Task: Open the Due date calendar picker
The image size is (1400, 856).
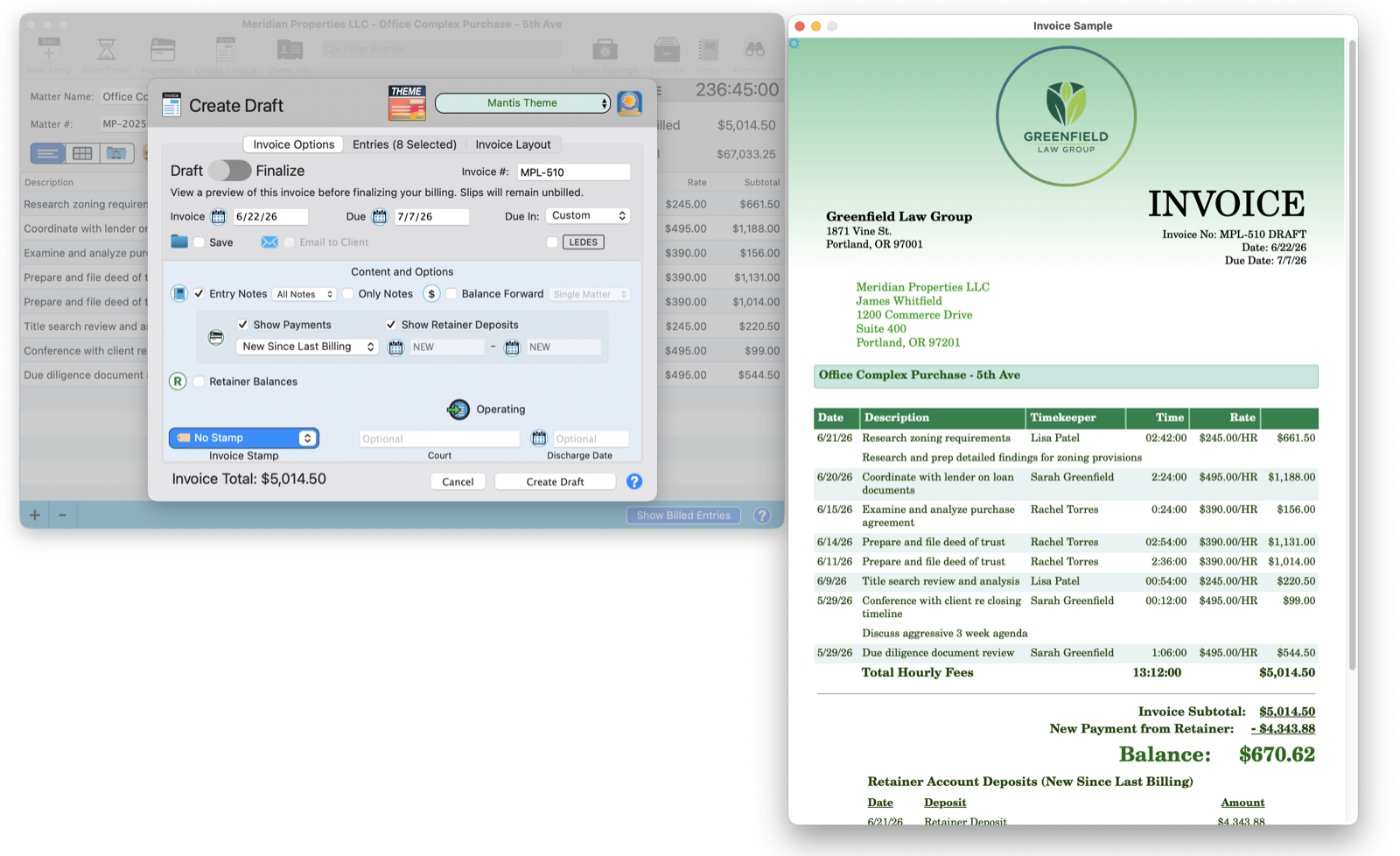Action: 379,216
